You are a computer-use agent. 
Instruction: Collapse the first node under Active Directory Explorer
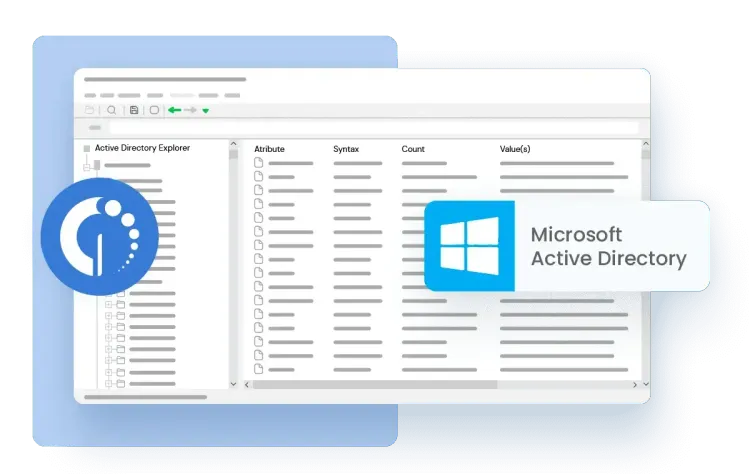coord(87,167)
